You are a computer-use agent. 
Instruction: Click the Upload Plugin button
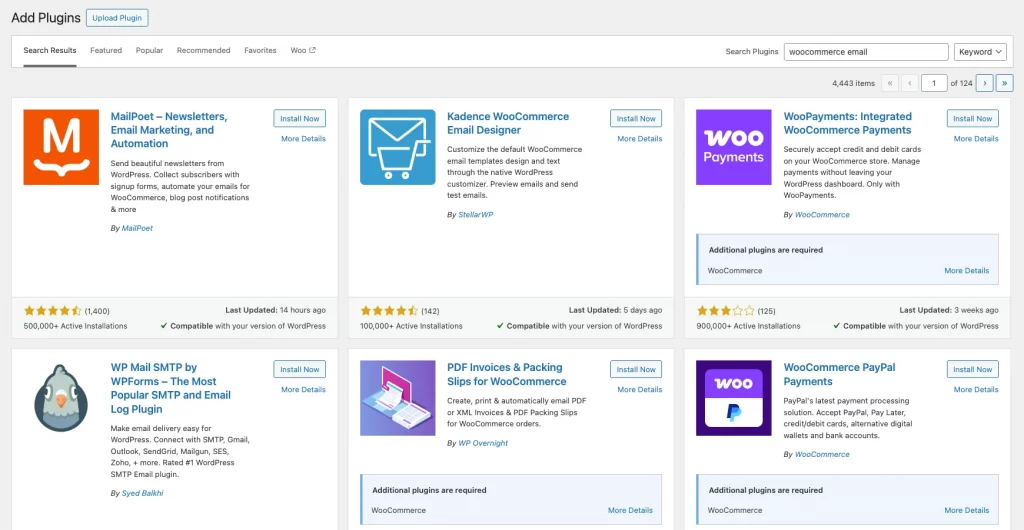pyautogui.click(x=117, y=18)
